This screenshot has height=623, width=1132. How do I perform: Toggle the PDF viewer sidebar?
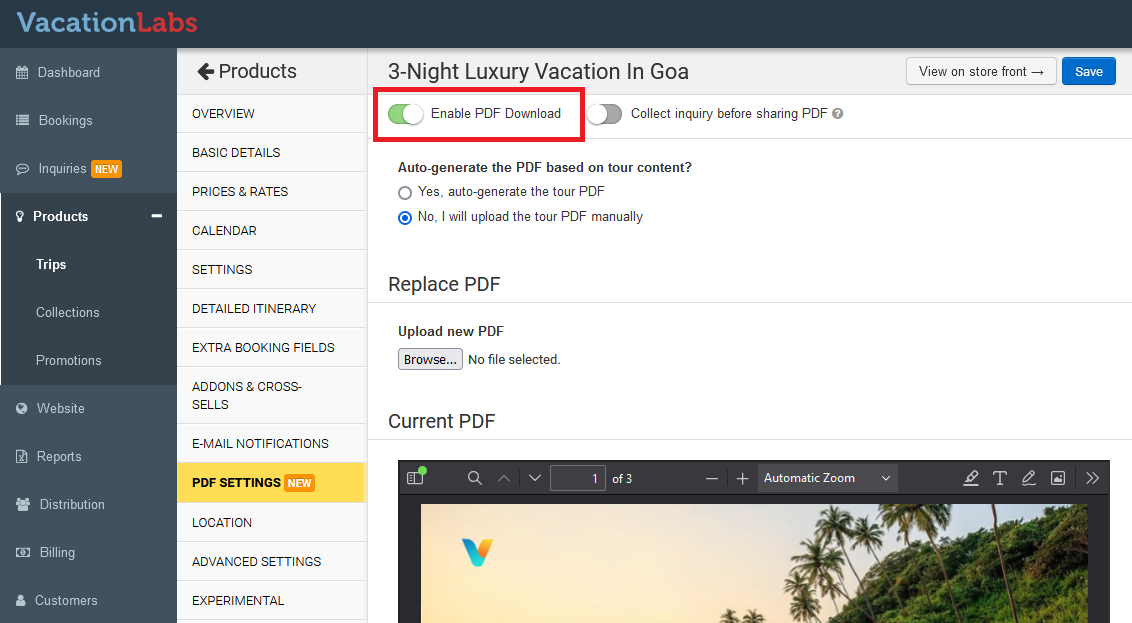[416, 478]
